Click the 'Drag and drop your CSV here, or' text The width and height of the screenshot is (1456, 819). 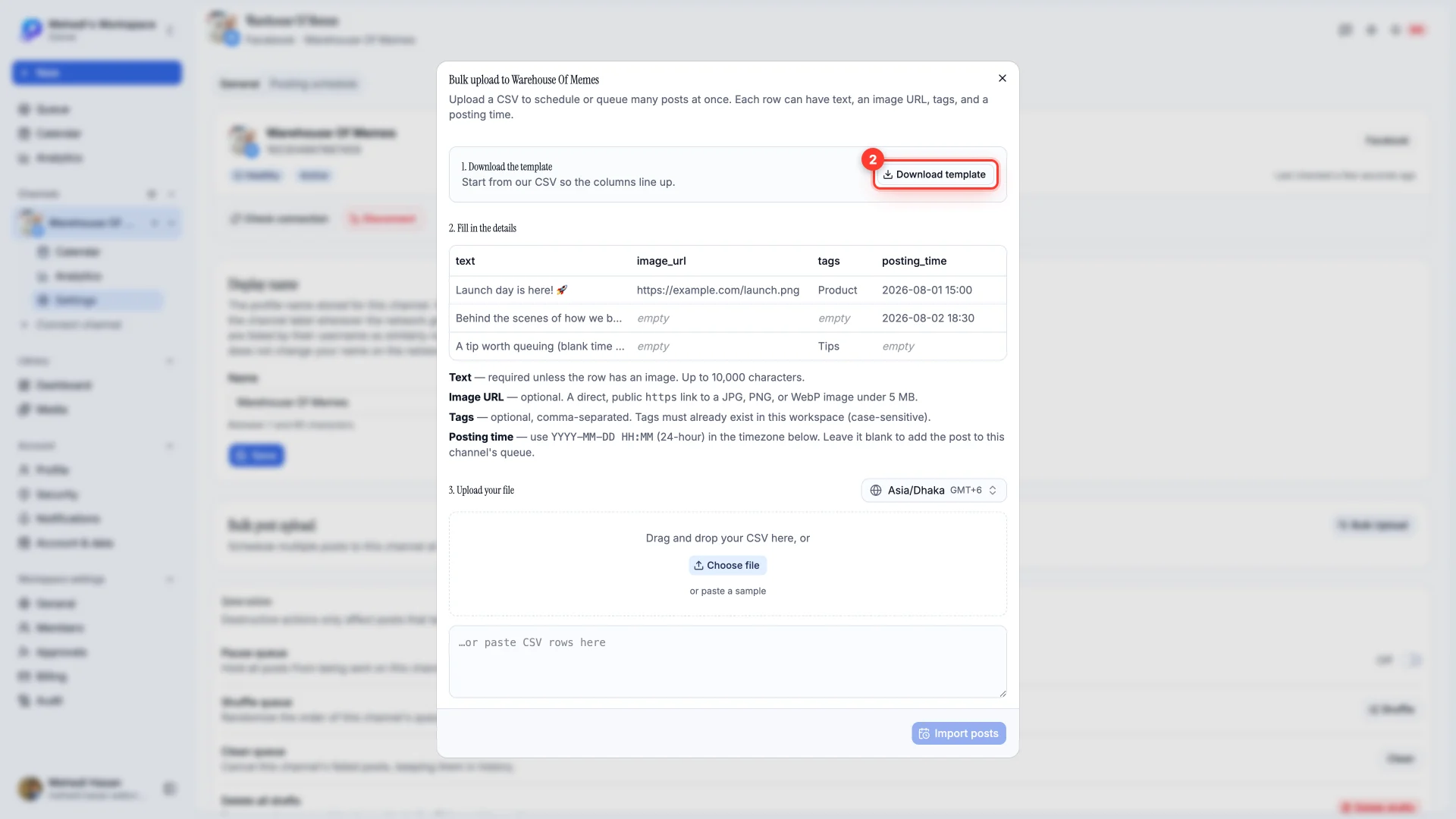(x=727, y=538)
